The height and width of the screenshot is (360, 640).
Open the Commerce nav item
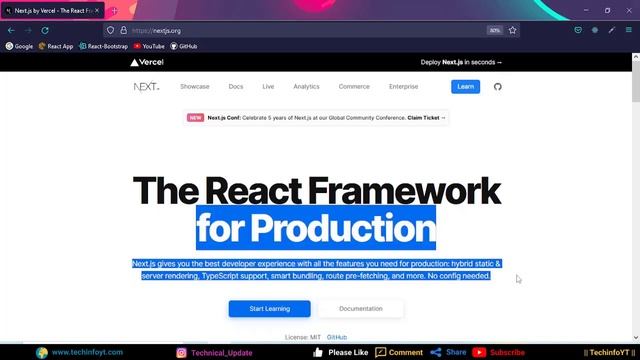click(354, 87)
